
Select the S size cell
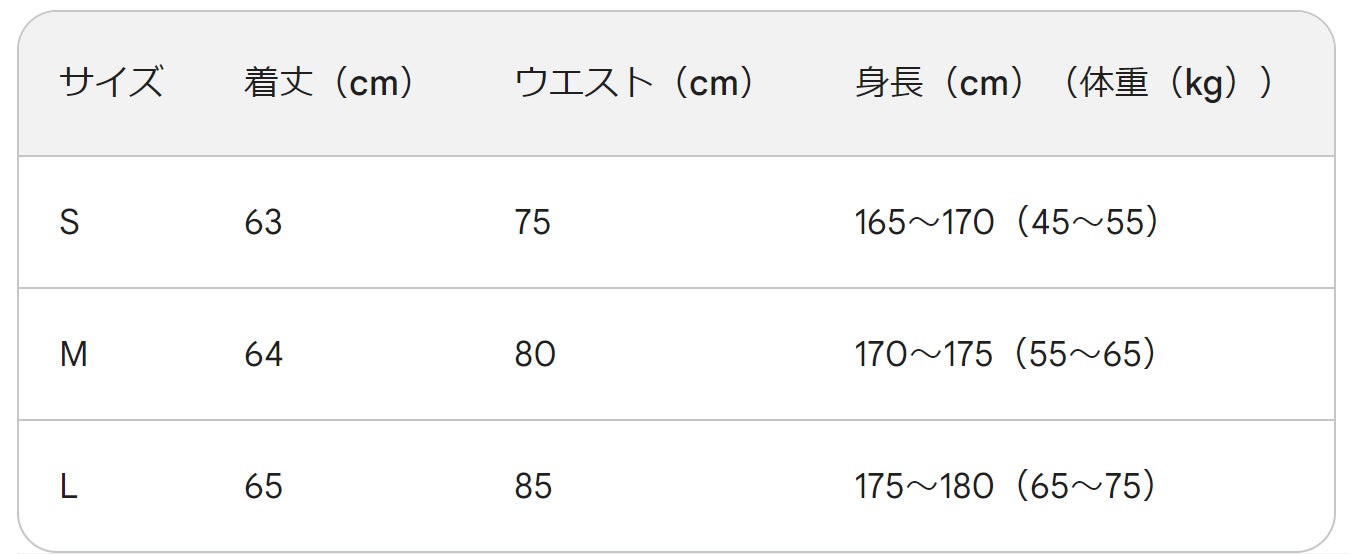tap(69, 222)
